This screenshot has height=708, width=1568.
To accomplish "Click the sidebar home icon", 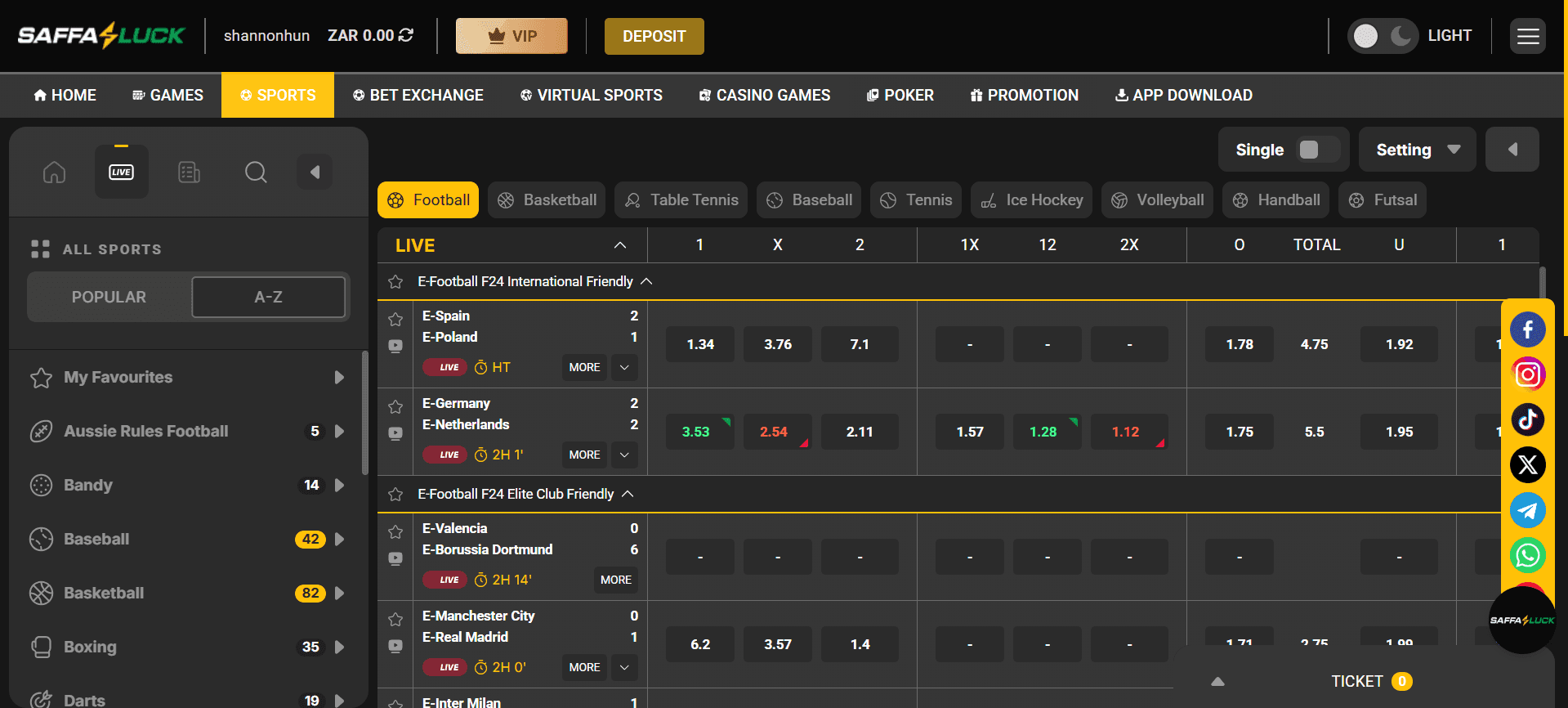I will pyautogui.click(x=54, y=173).
